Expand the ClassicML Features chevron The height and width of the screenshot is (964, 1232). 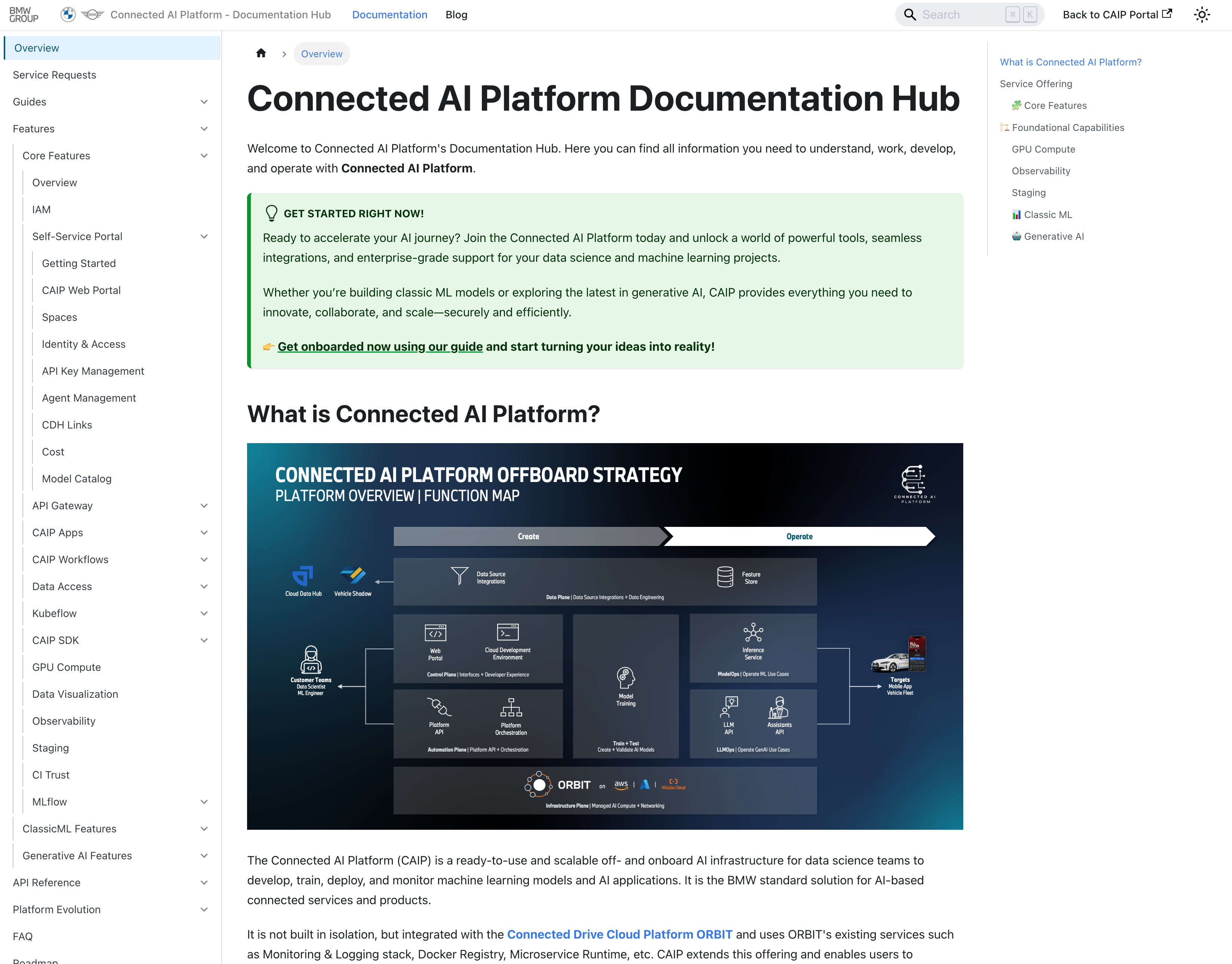click(x=204, y=829)
